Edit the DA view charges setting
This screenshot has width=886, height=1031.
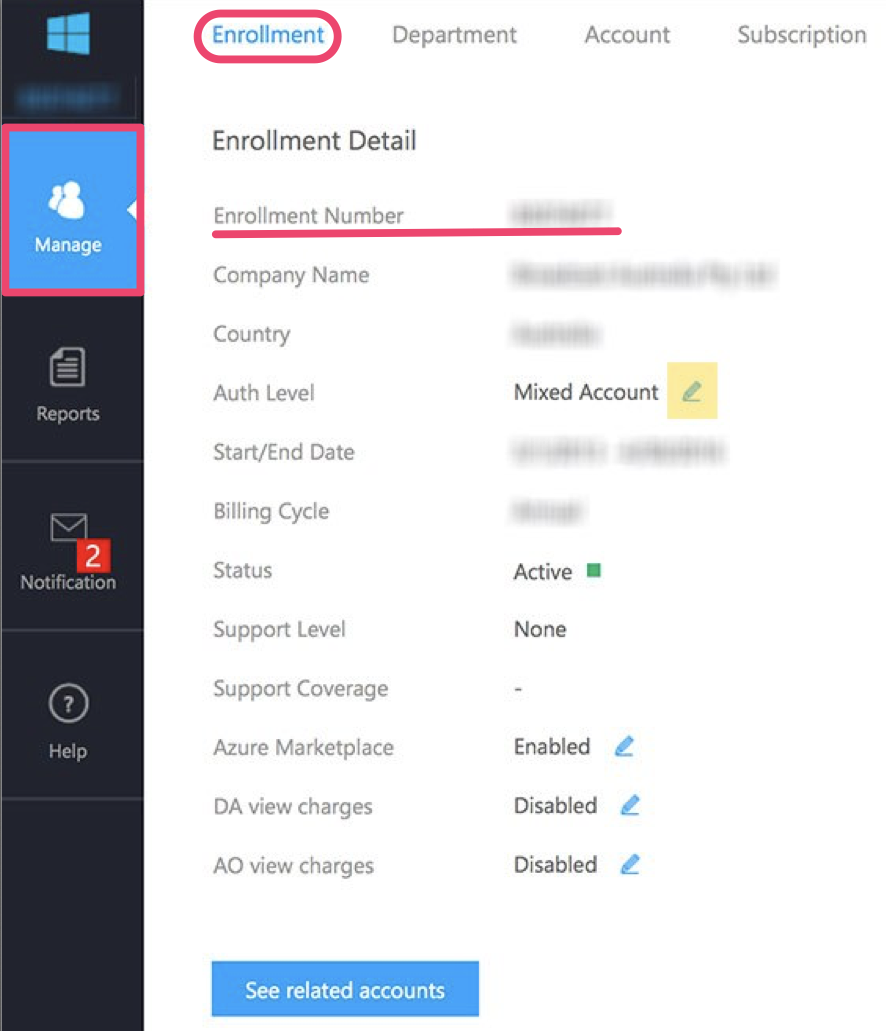(629, 806)
